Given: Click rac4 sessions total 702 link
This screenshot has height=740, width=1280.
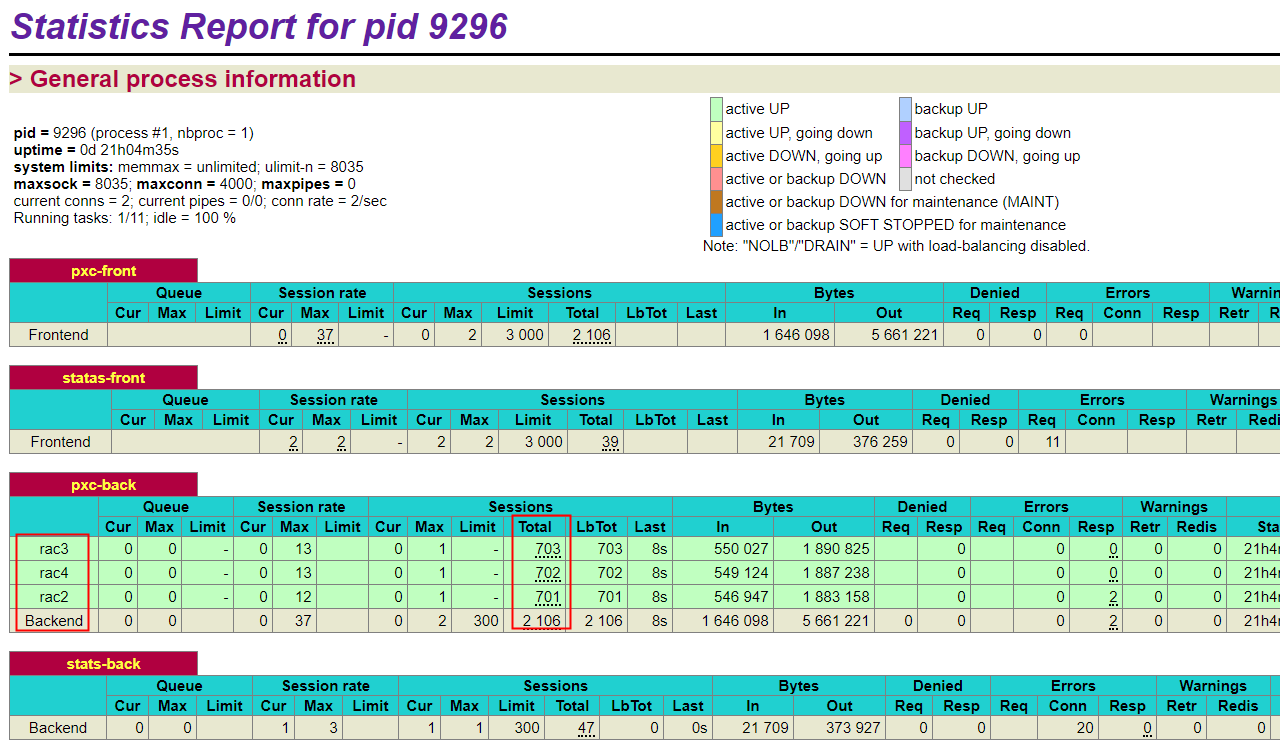Looking at the screenshot, I should pos(547,573).
